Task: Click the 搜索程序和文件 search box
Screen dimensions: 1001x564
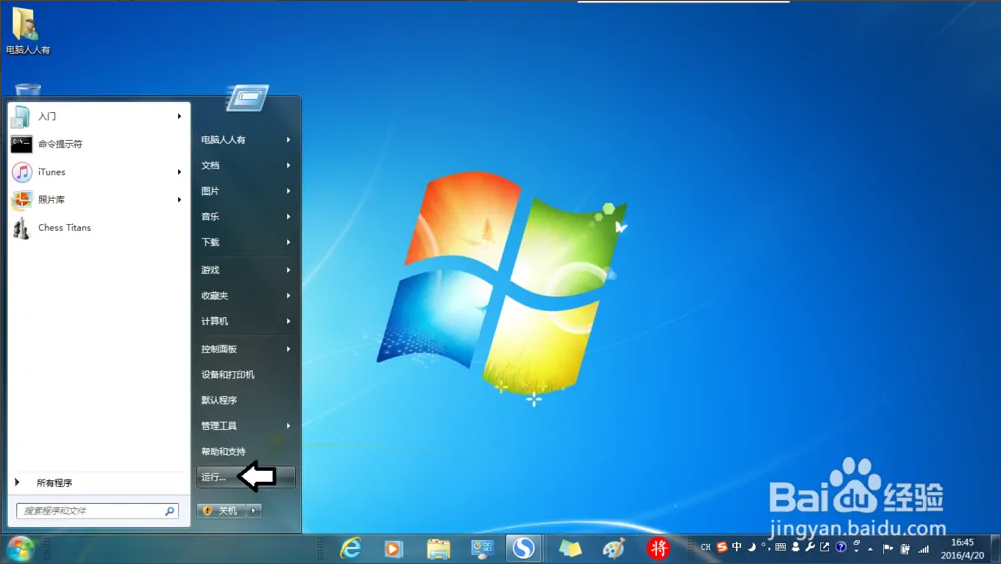Action: [92, 511]
